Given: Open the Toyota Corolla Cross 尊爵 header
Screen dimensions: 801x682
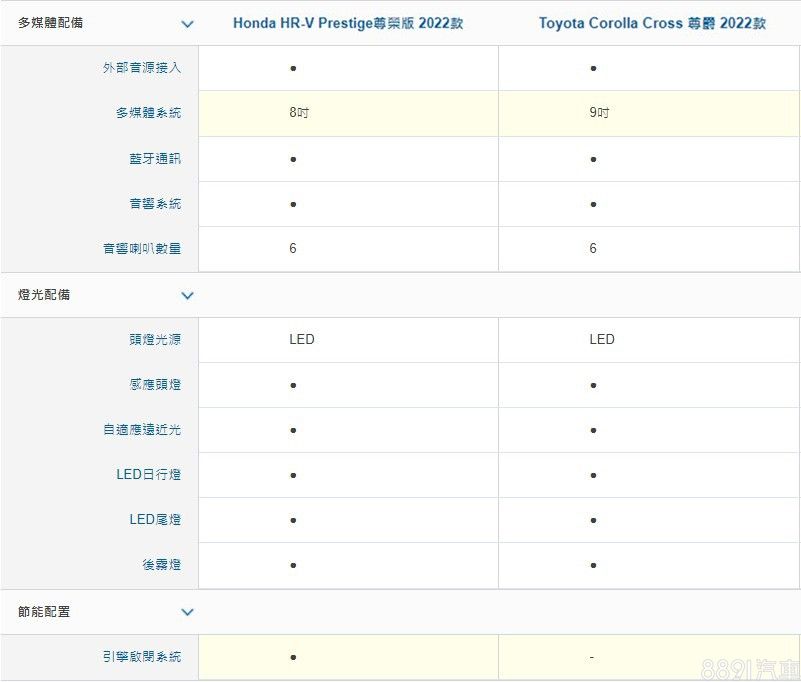Looking at the screenshot, I should coord(652,23).
